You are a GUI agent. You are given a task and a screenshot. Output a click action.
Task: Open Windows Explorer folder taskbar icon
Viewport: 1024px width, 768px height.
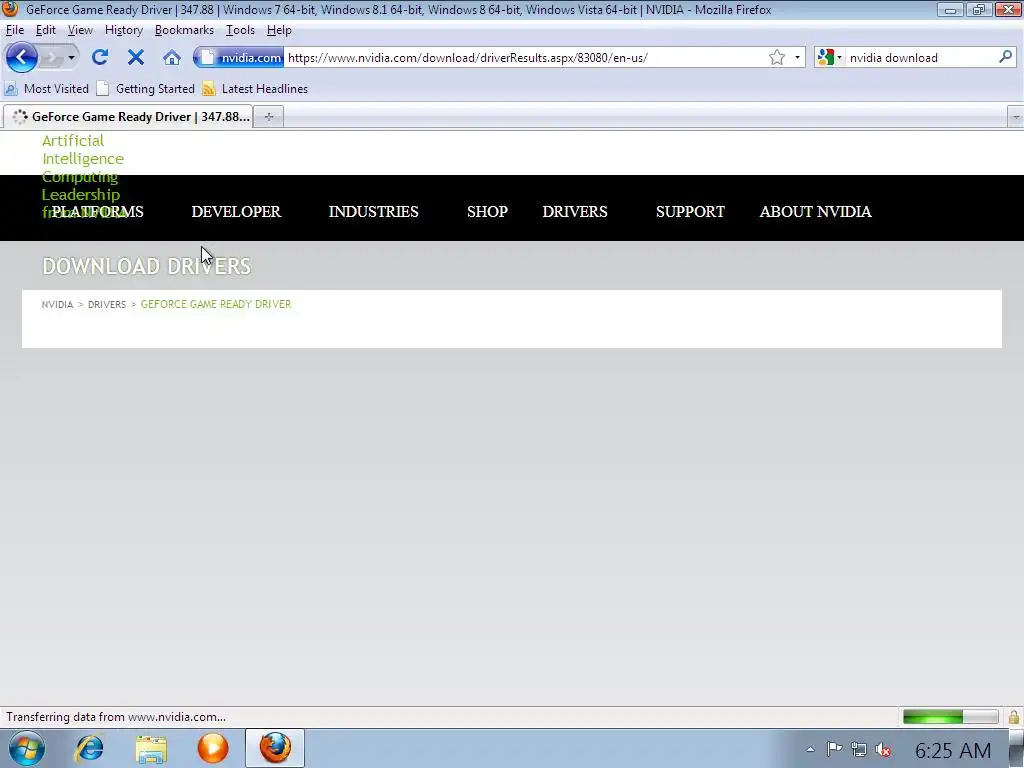point(152,749)
